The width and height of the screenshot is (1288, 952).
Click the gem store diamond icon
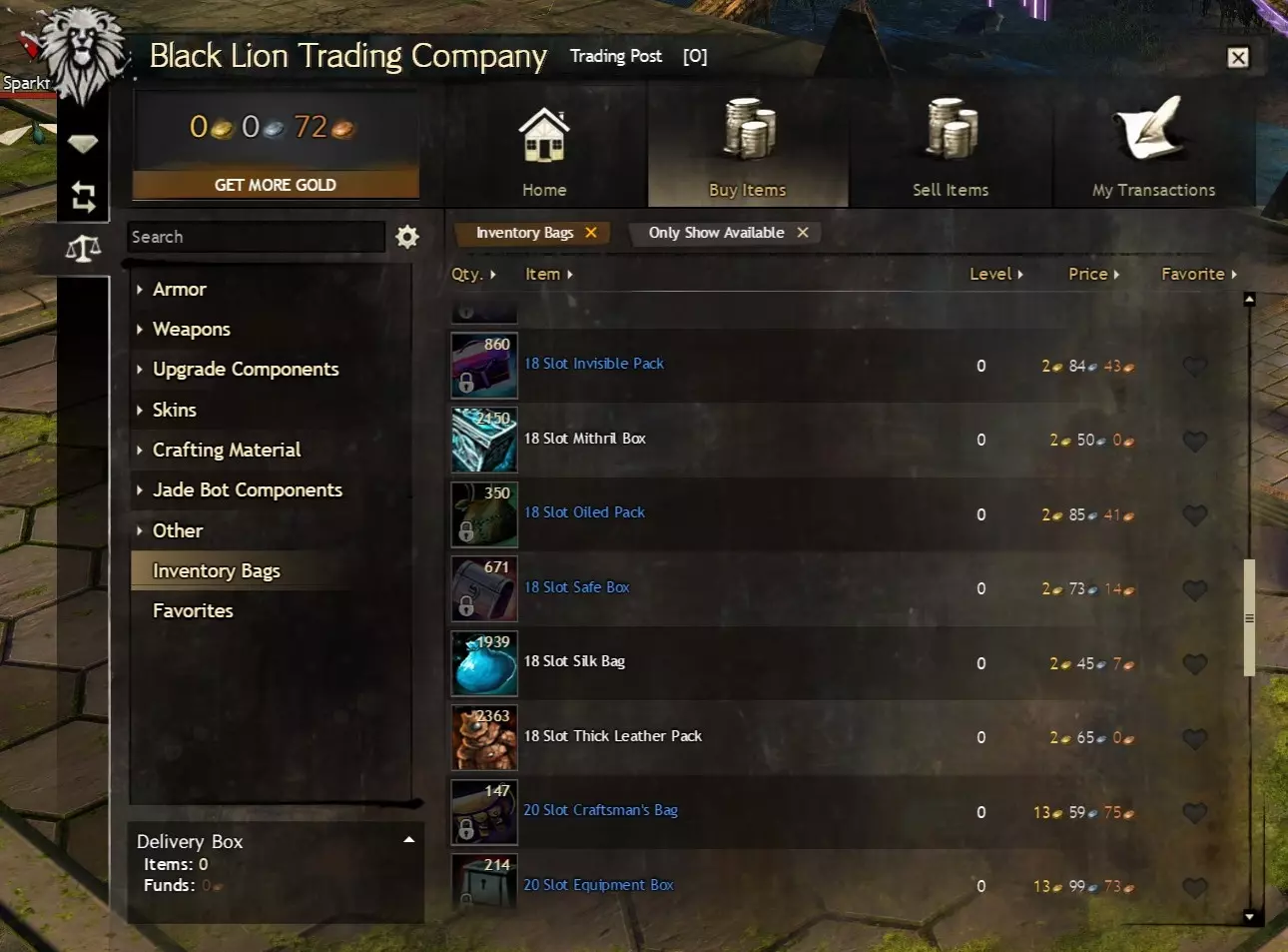(x=83, y=144)
